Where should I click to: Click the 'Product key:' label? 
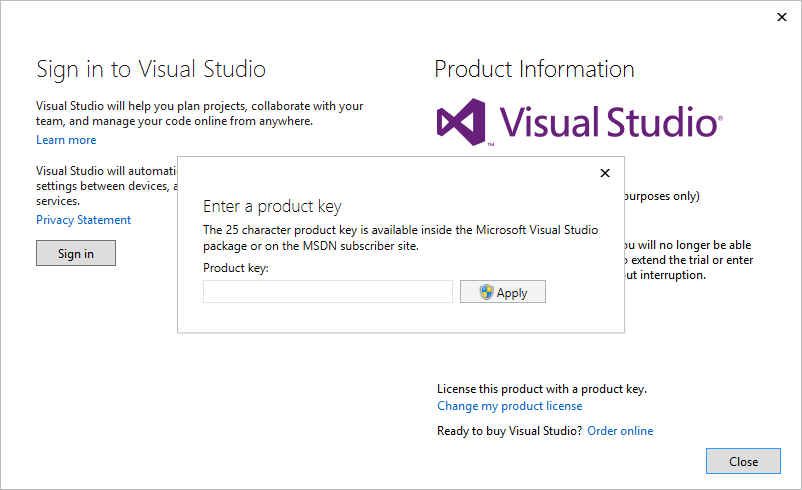click(x=236, y=268)
